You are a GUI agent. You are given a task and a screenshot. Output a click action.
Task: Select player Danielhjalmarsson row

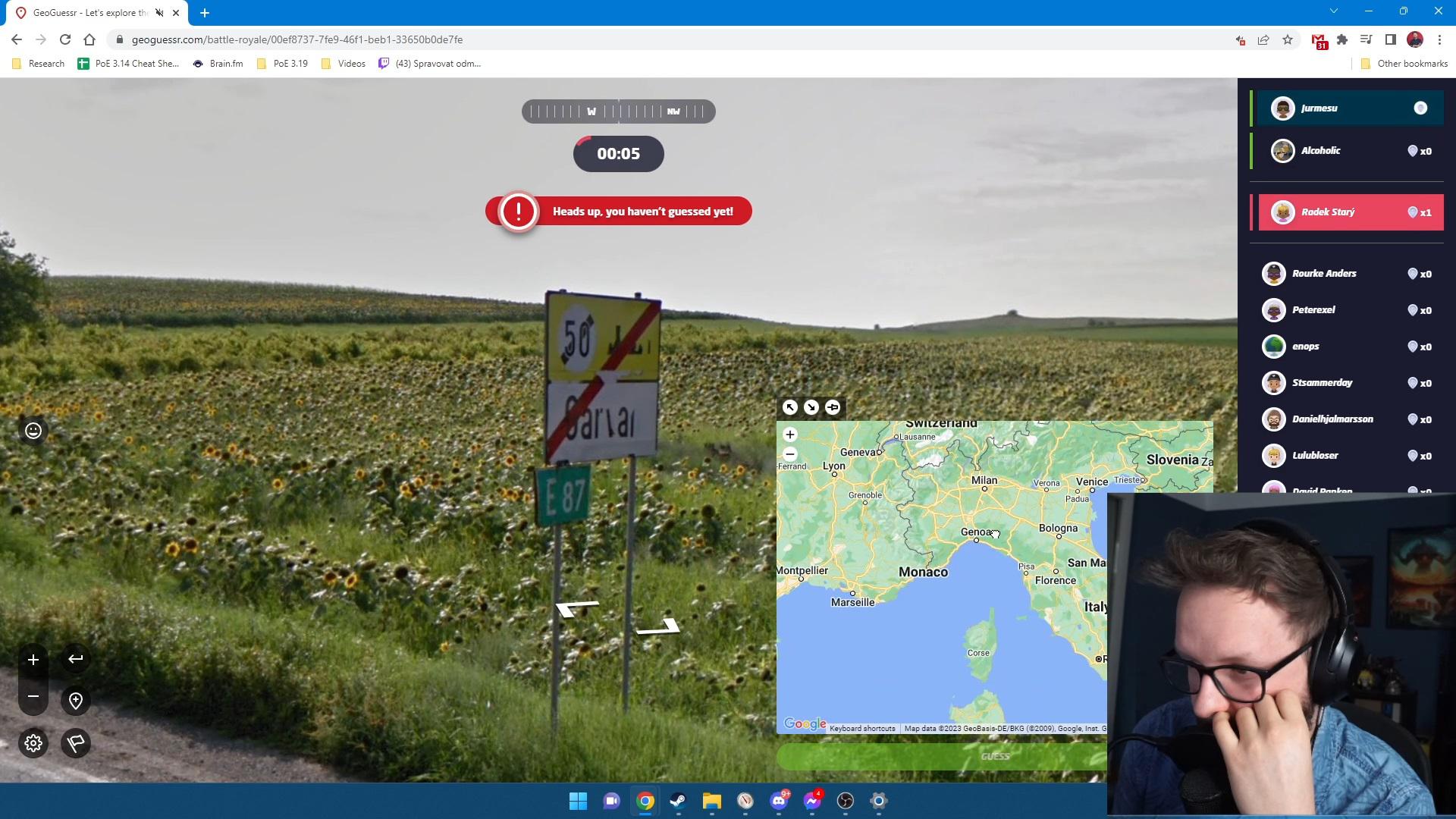(x=1348, y=419)
